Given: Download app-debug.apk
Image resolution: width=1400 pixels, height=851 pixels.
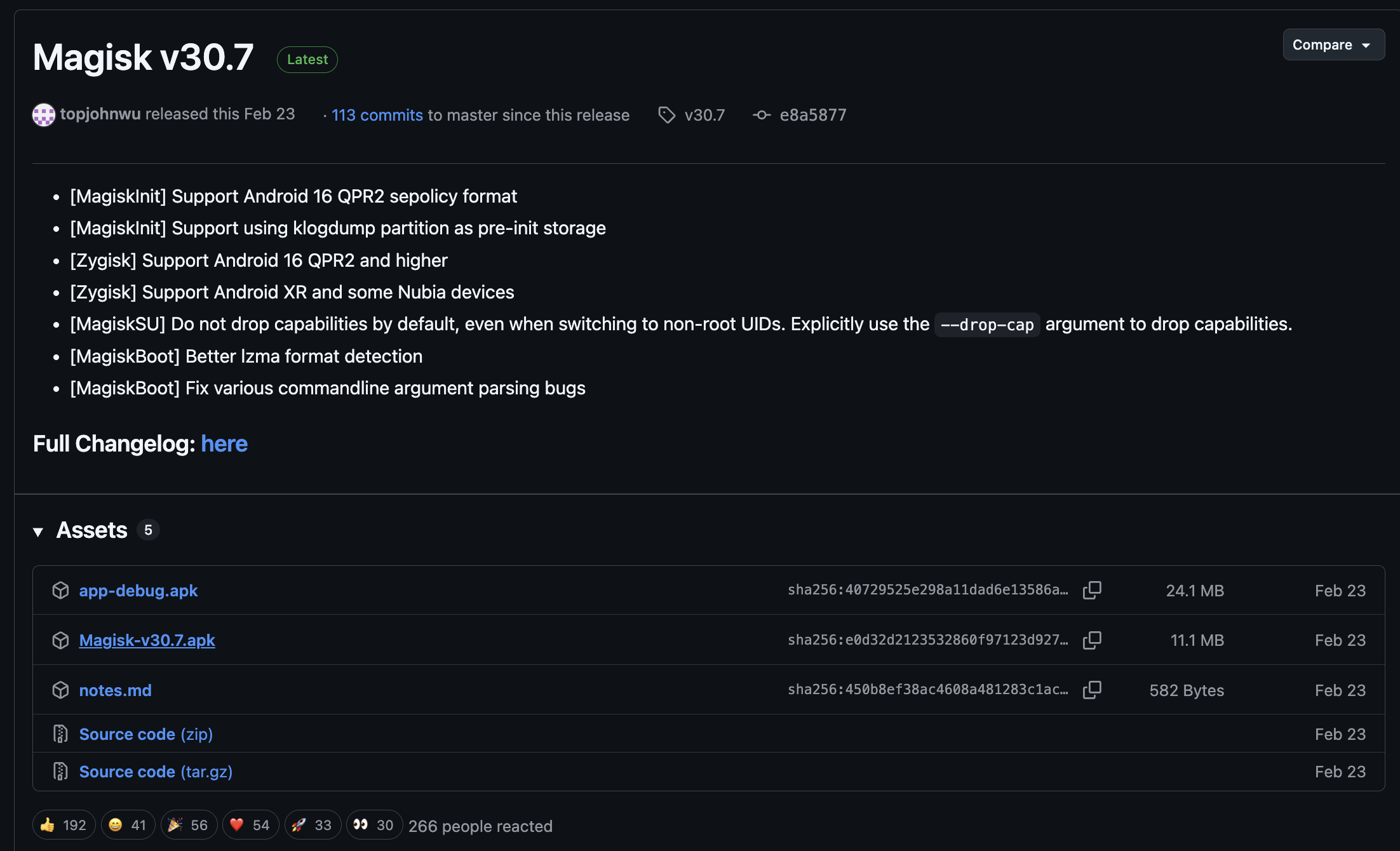Looking at the screenshot, I should 138,591.
